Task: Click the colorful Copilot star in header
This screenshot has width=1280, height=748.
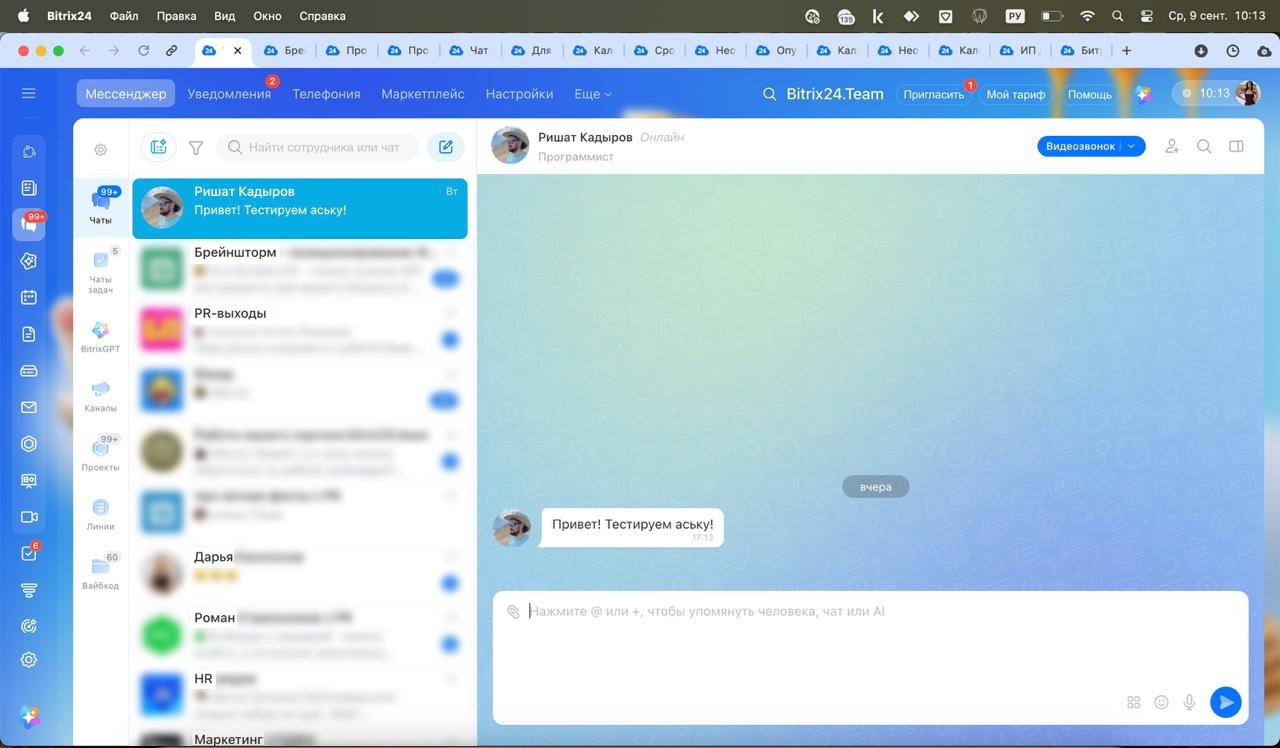Action: tap(1143, 93)
